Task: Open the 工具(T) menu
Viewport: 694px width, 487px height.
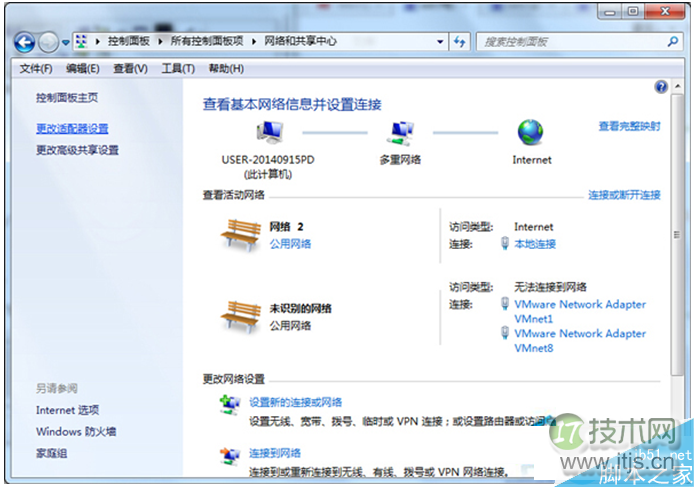Action: (x=178, y=69)
